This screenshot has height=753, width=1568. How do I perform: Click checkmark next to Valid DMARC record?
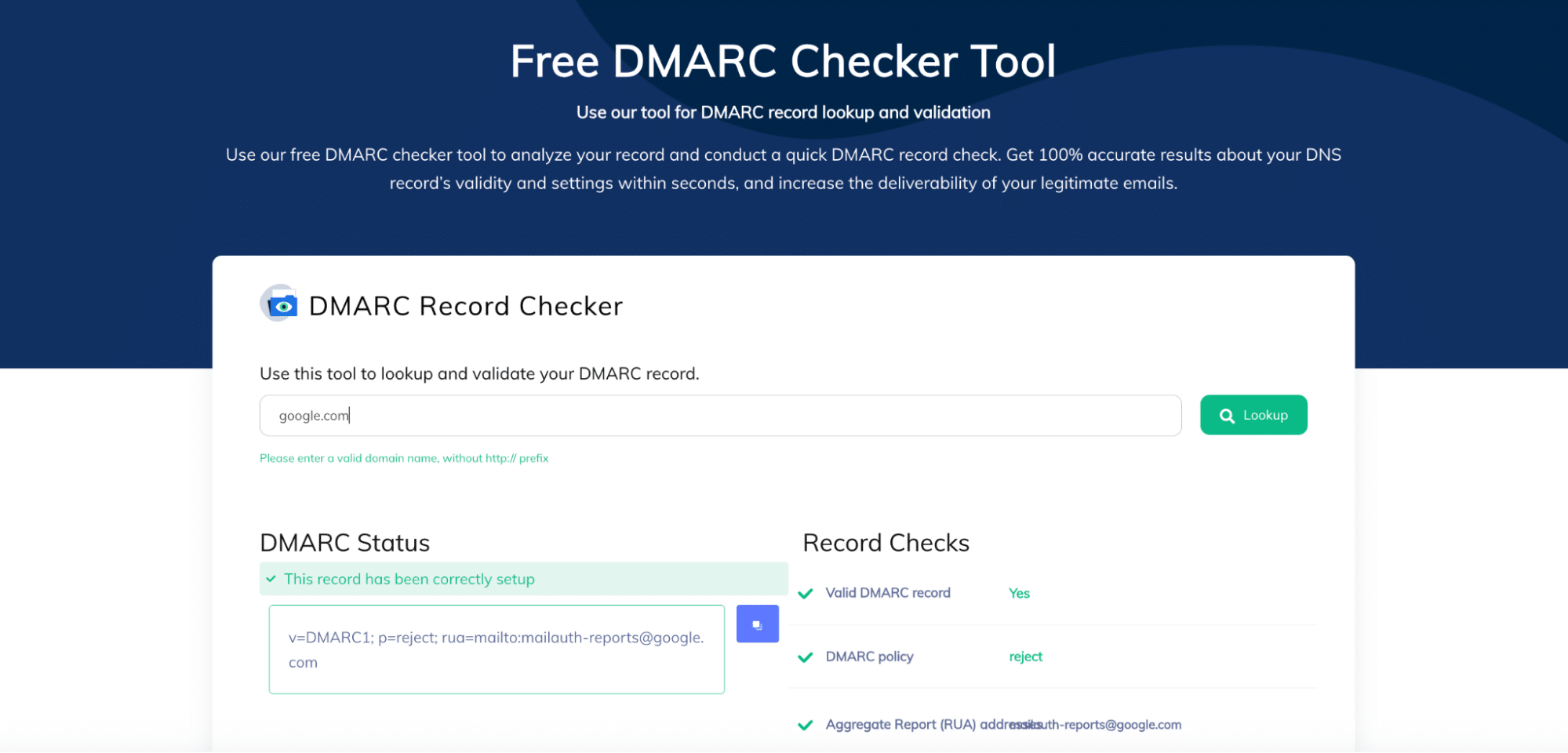805,594
